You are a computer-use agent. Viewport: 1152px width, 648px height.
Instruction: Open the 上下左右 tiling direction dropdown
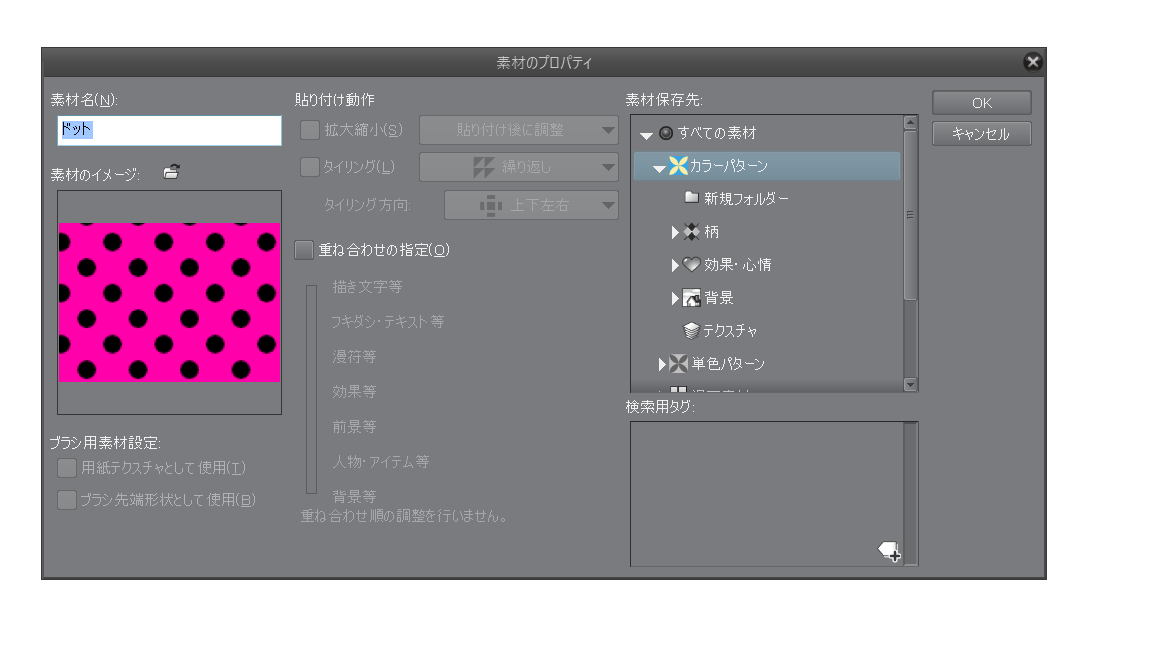[x=531, y=205]
